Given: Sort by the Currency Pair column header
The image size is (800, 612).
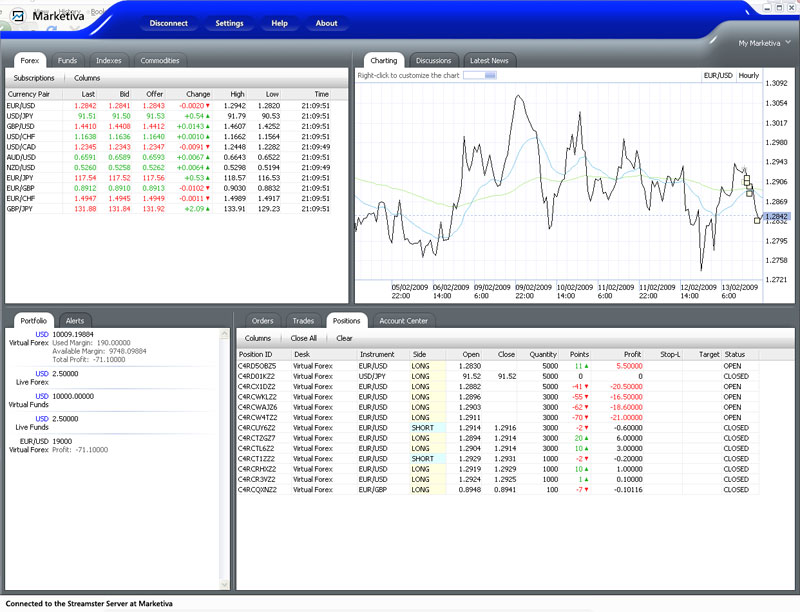Looking at the screenshot, I should [x=34, y=94].
